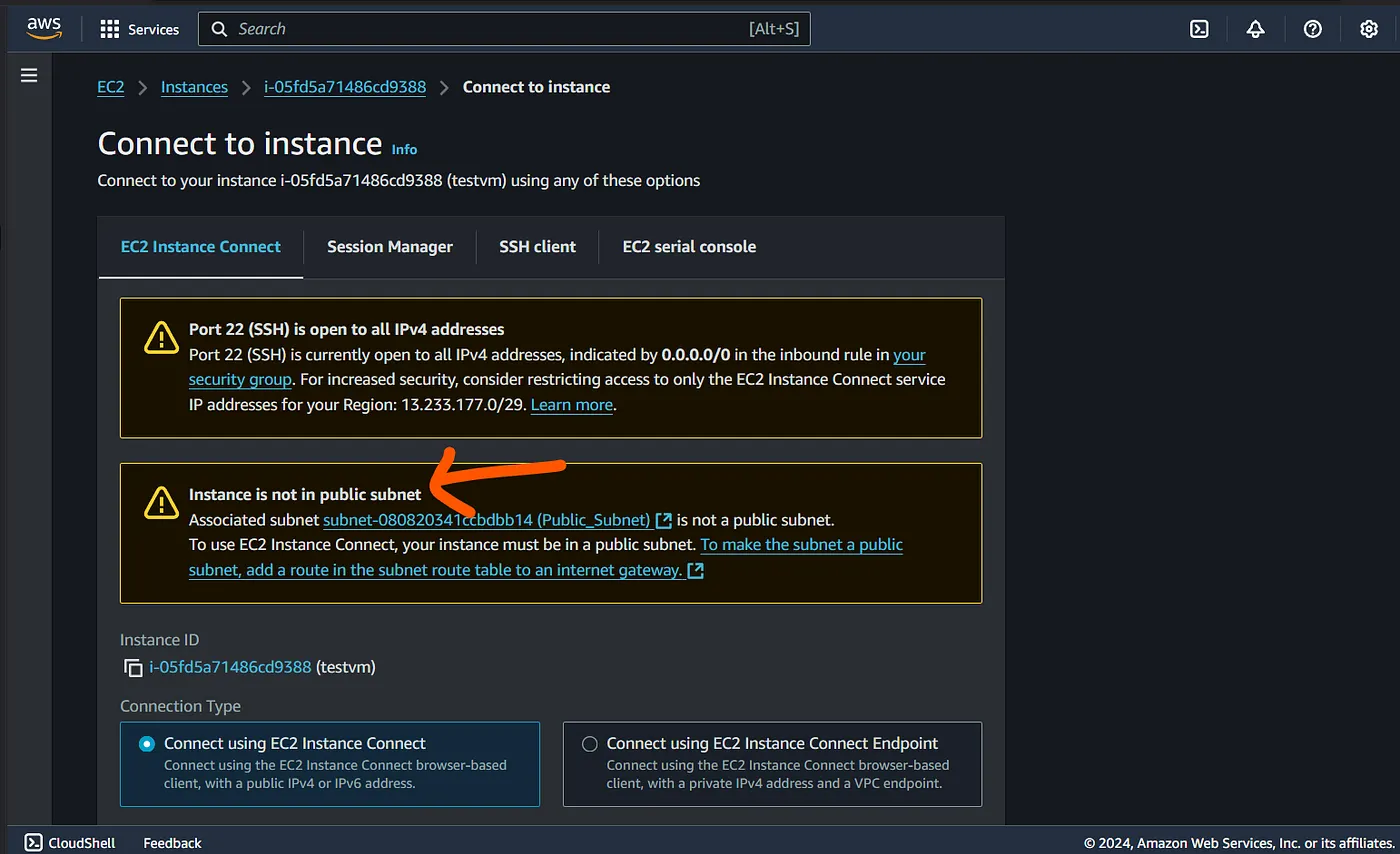
Task: Go to Instances breadcrumb link
Action: (194, 87)
